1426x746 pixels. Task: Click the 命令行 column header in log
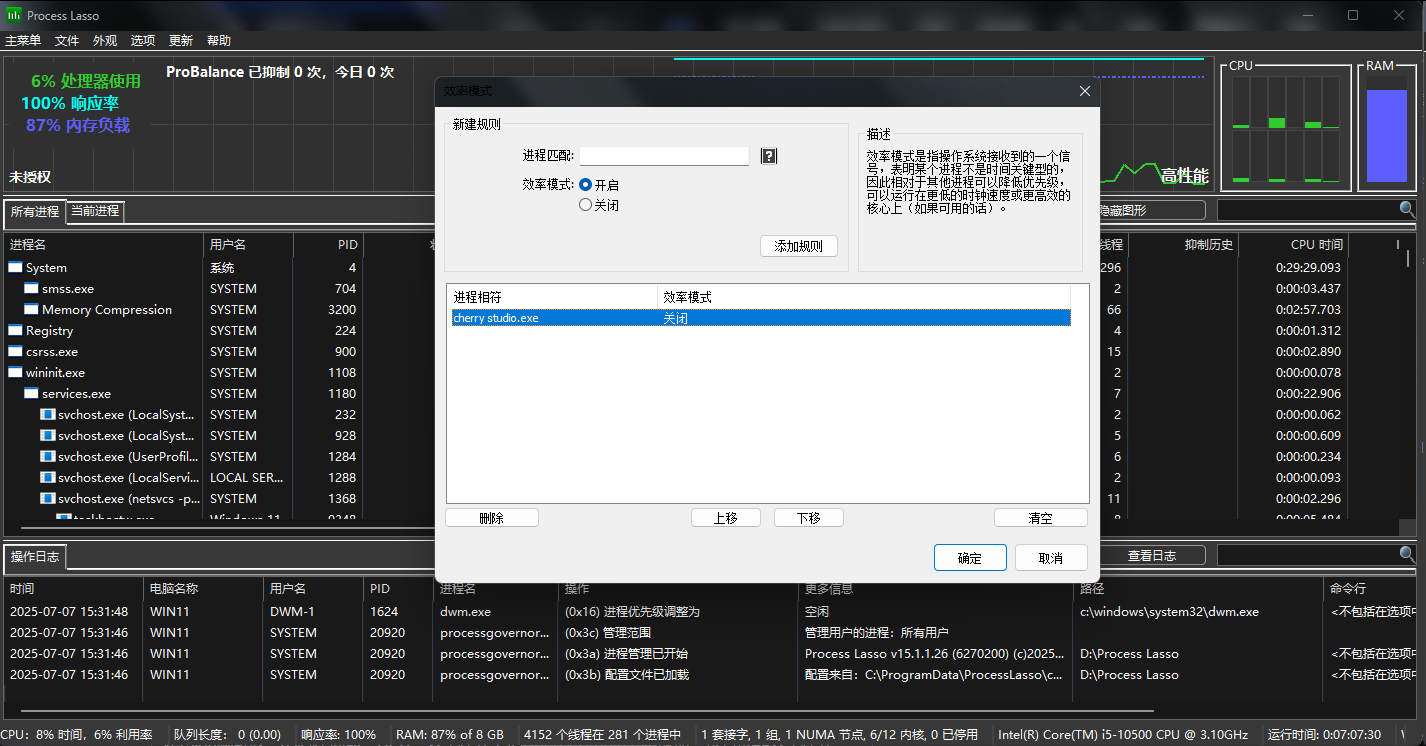coord(1372,589)
